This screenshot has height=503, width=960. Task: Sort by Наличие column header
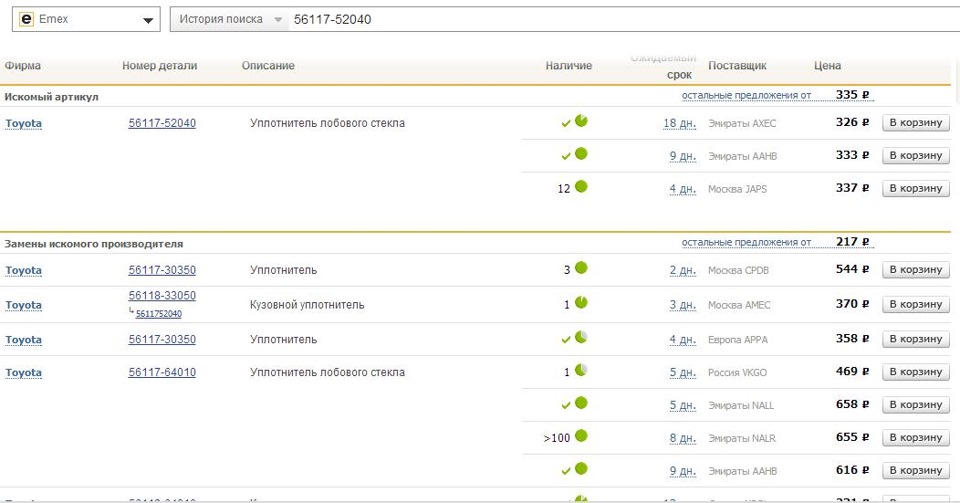click(568, 66)
